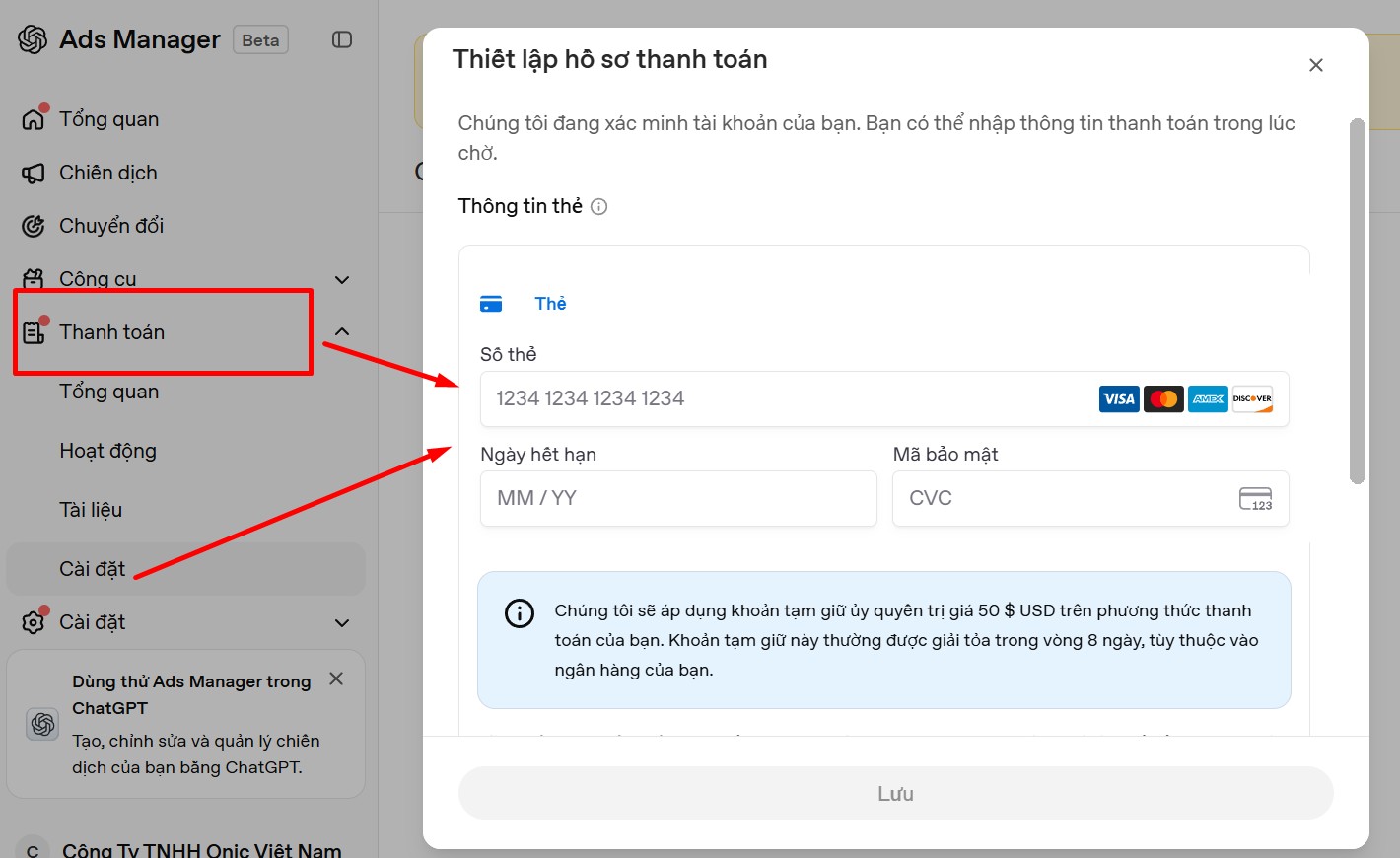The image size is (1400, 858).
Task: Click the megaphone icon for Chiến dịch
Action: point(34,173)
